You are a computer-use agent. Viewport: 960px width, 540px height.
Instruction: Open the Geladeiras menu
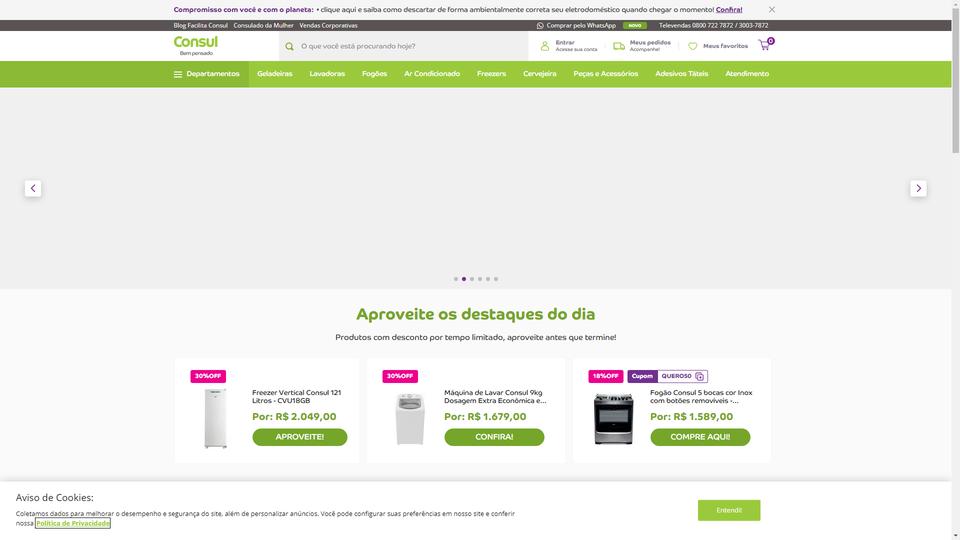click(x=275, y=74)
